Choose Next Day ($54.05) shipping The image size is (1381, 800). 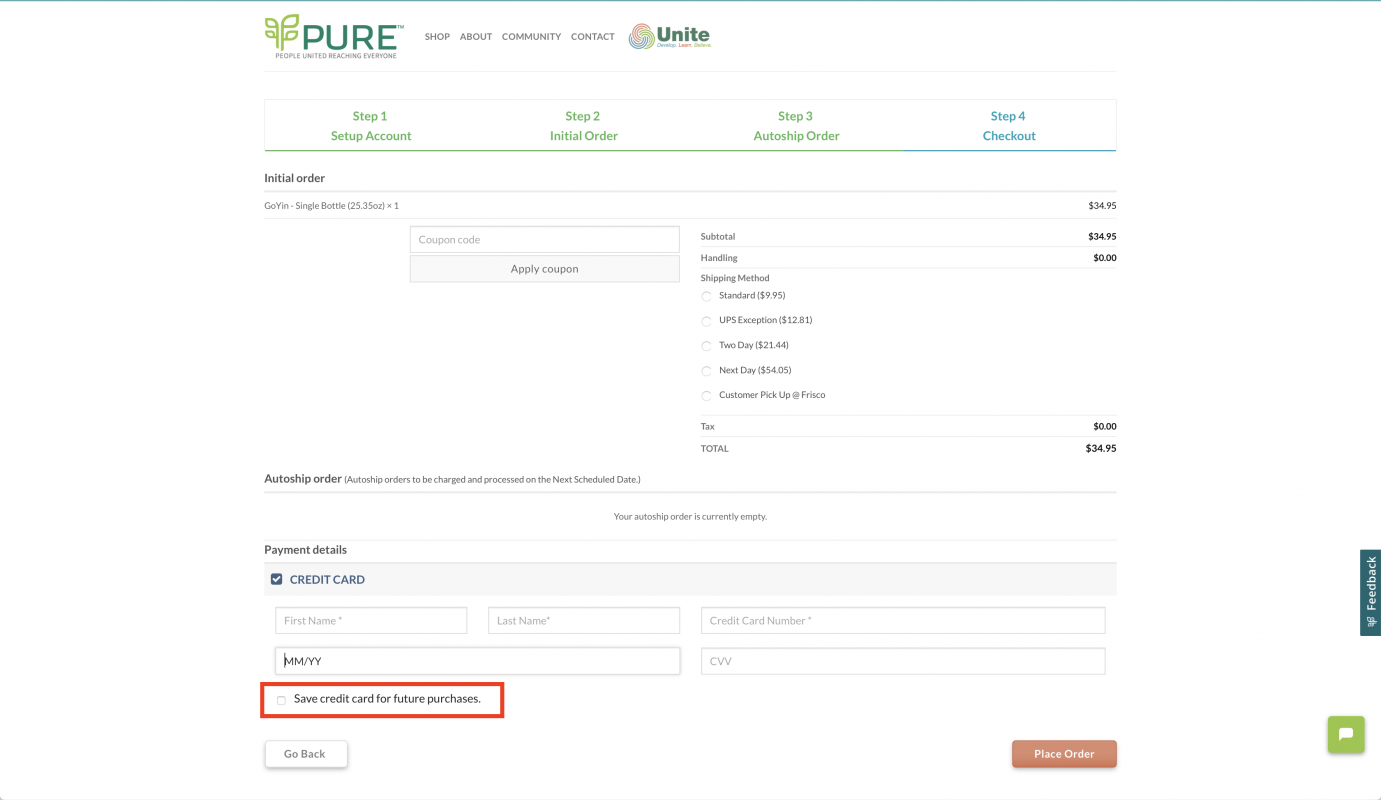click(707, 371)
